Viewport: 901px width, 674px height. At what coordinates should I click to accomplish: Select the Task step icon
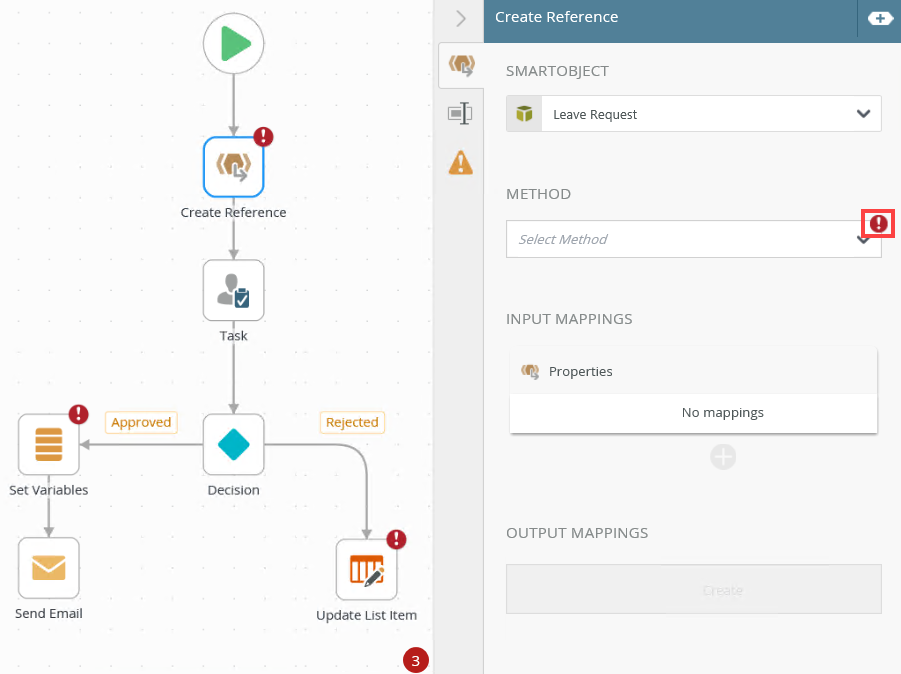click(x=233, y=290)
